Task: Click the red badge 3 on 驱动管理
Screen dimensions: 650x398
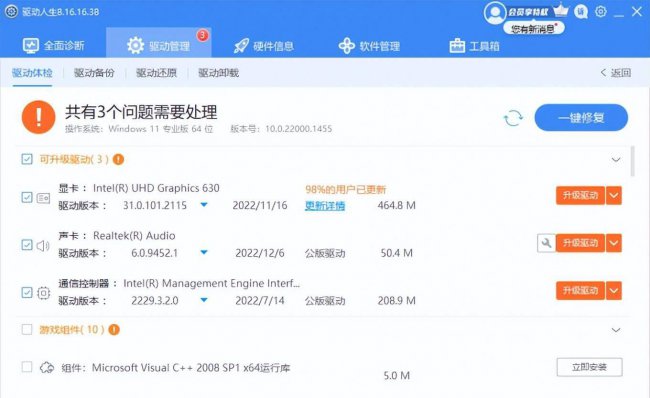Action: 202,35
